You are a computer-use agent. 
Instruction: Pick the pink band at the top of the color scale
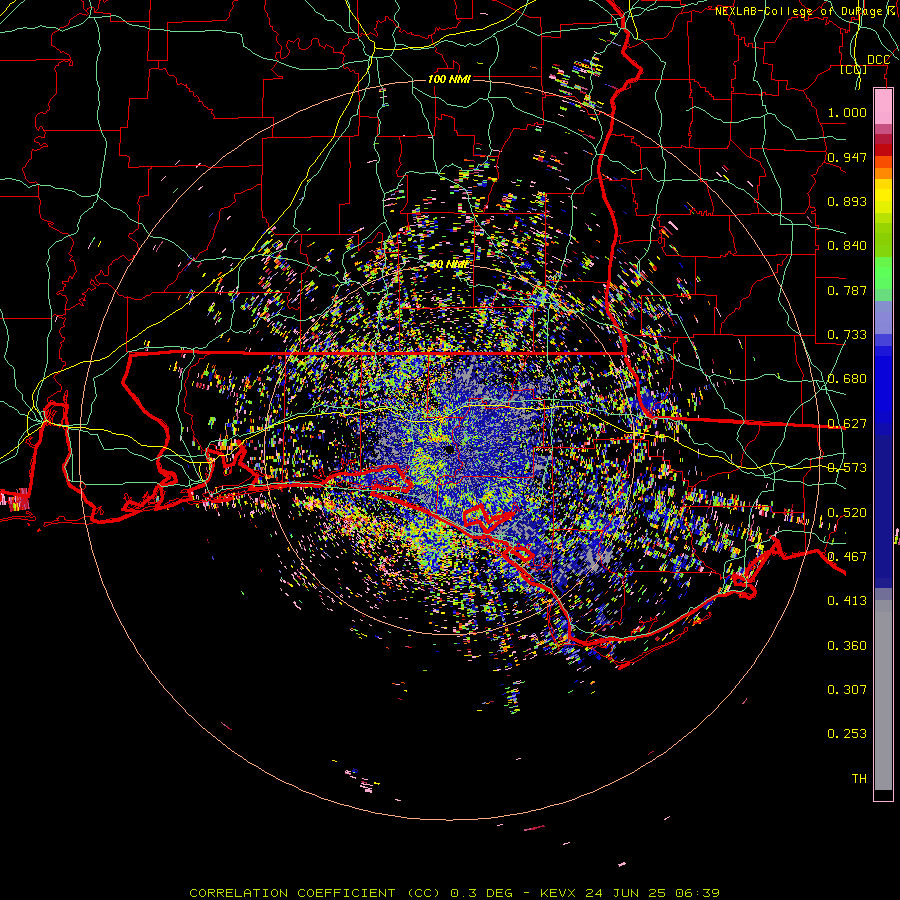point(883,107)
